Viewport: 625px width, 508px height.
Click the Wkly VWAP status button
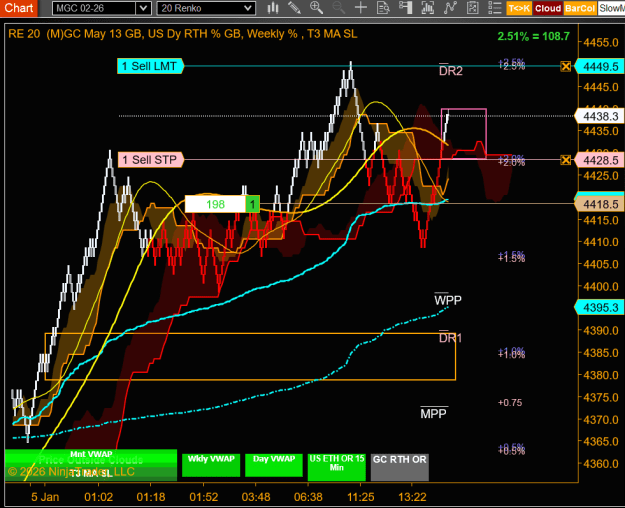pos(211,465)
